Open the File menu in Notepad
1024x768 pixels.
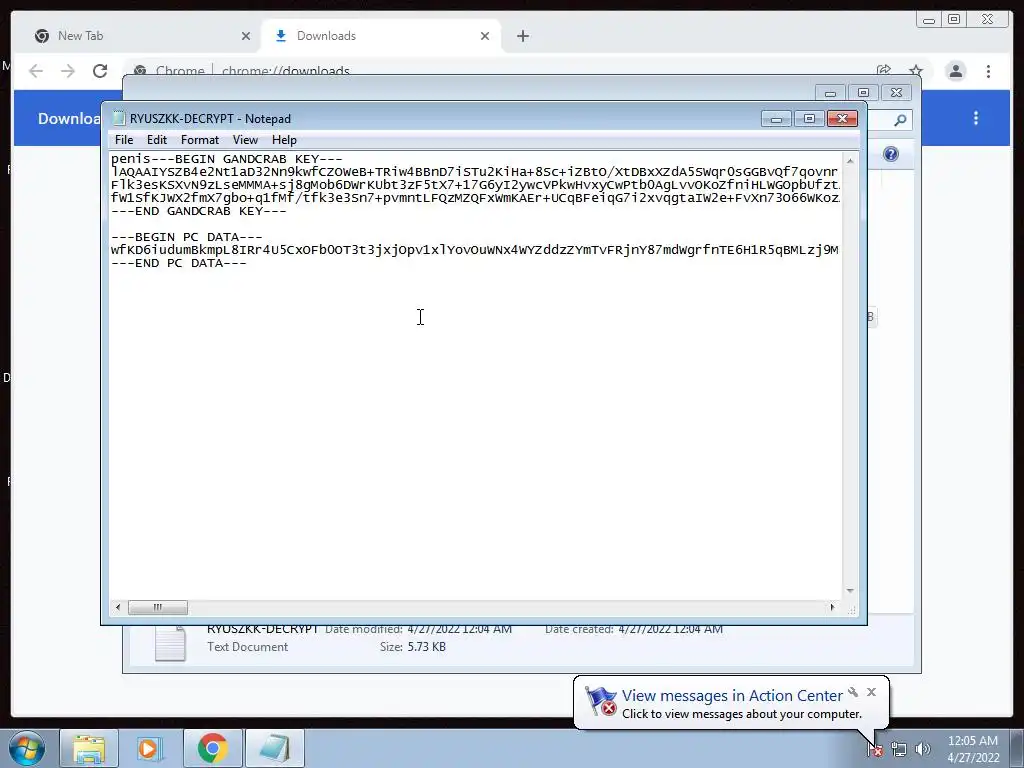123,140
